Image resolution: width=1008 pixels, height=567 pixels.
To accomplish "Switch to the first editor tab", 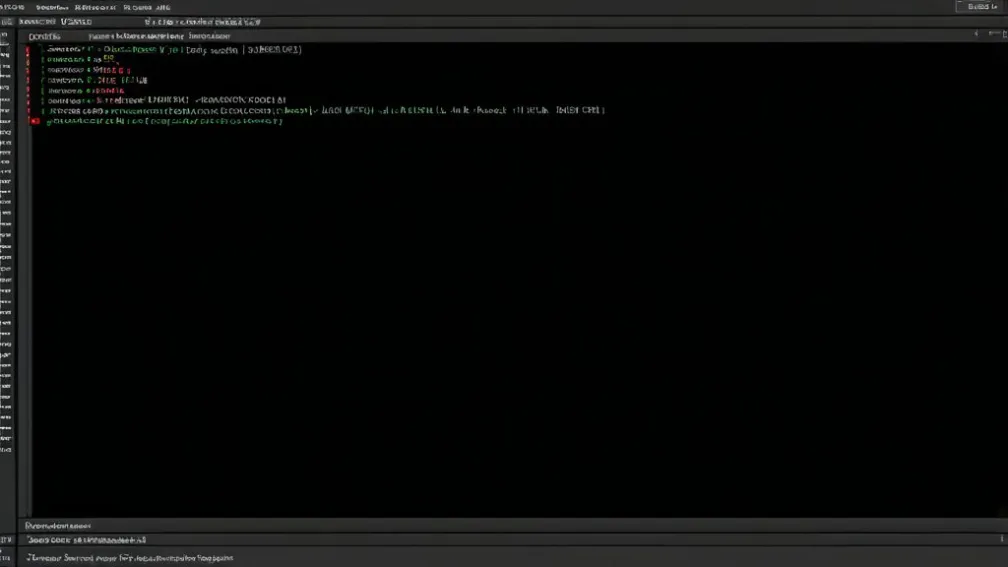I will click(x=46, y=35).
